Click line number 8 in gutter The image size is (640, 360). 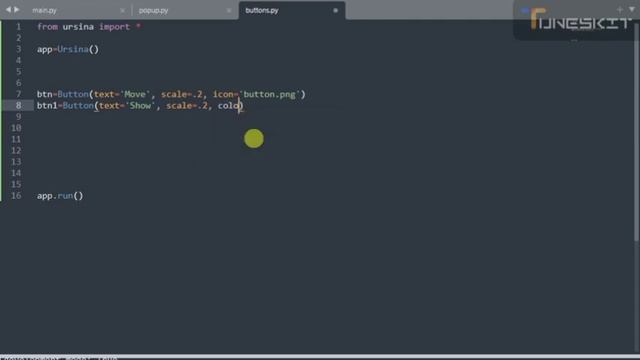point(18,106)
